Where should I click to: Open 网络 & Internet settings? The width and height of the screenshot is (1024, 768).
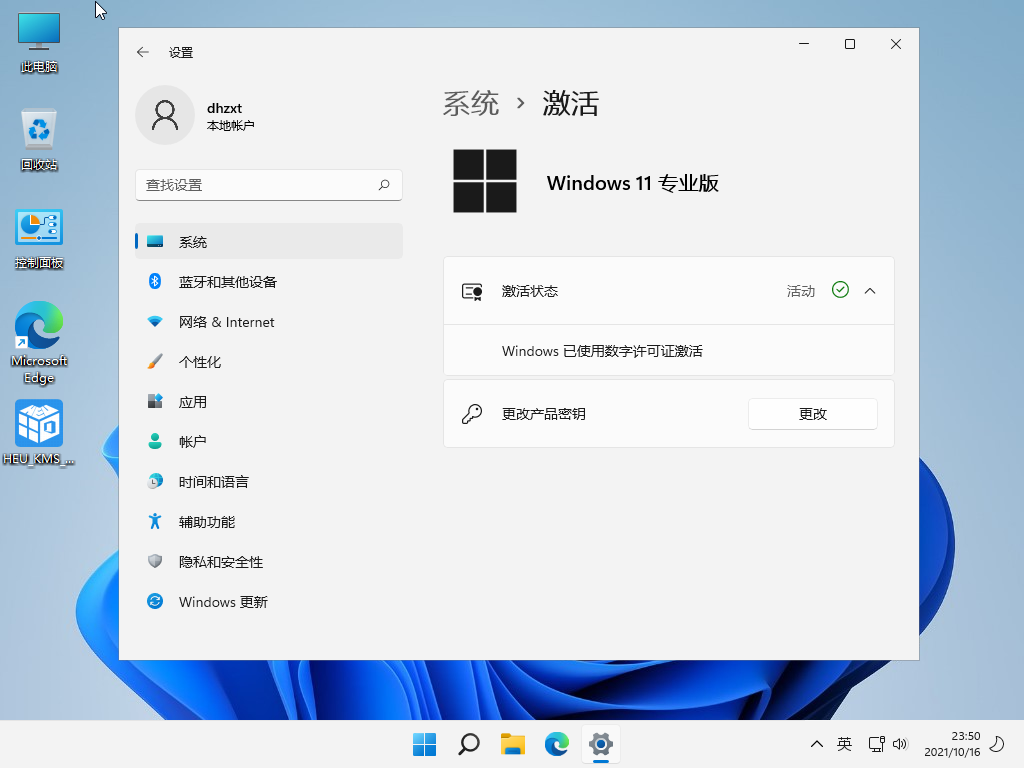click(268, 322)
